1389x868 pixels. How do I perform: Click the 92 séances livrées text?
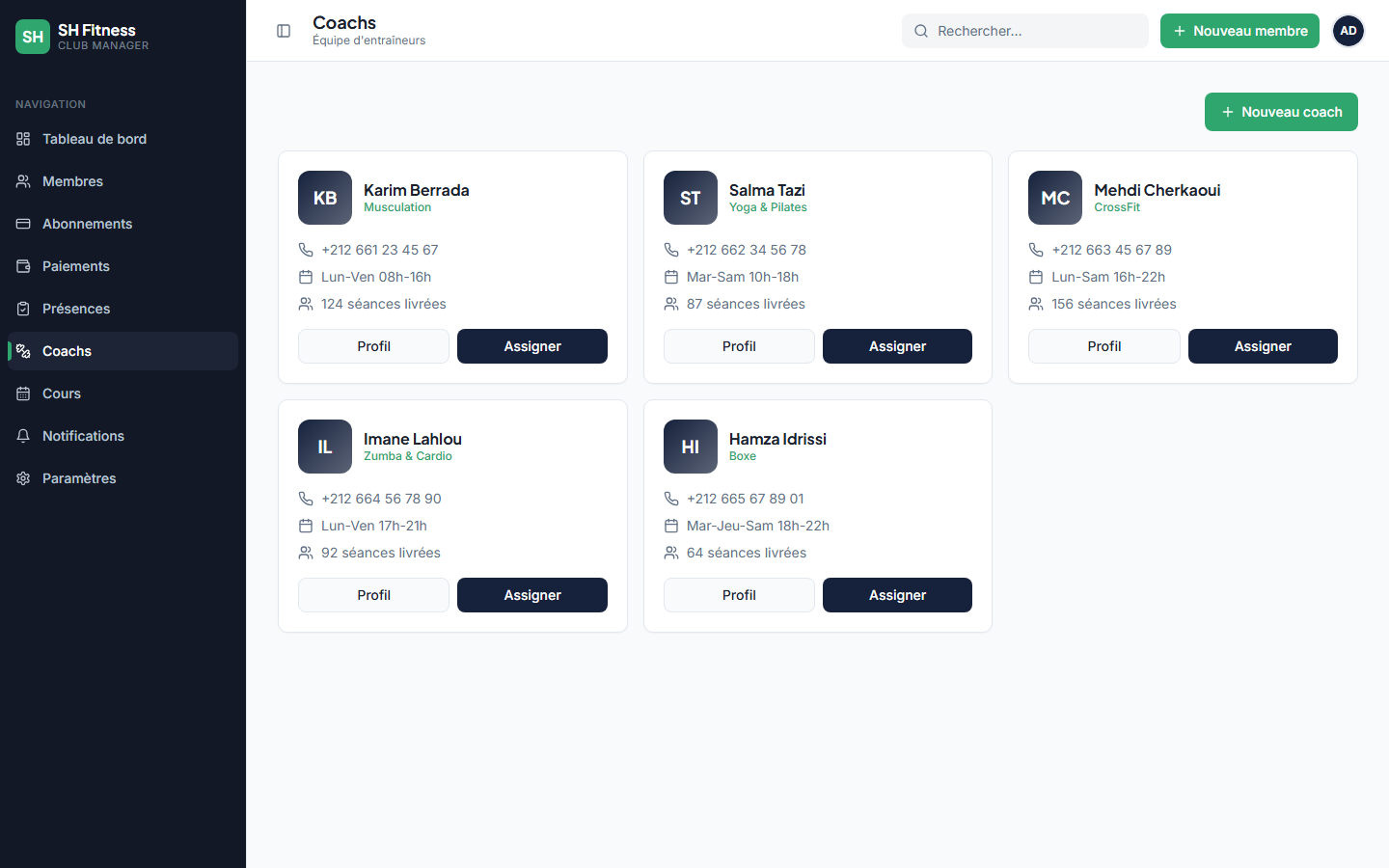pos(381,553)
